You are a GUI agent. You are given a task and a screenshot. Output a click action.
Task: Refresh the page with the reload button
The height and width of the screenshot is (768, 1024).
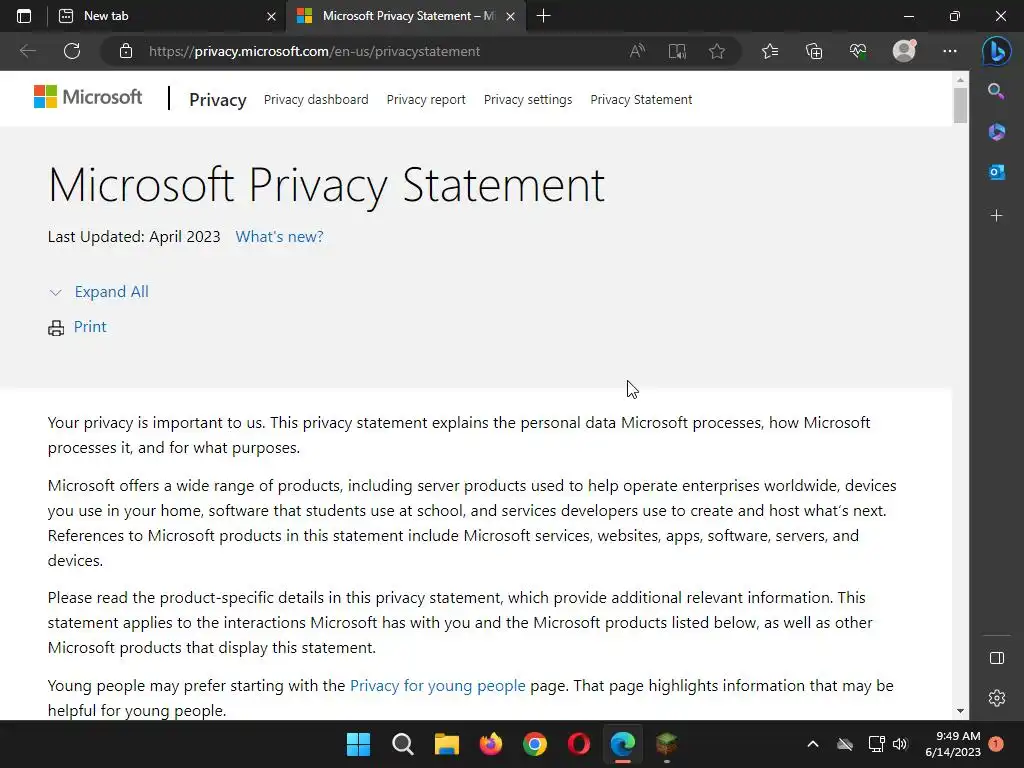point(72,51)
